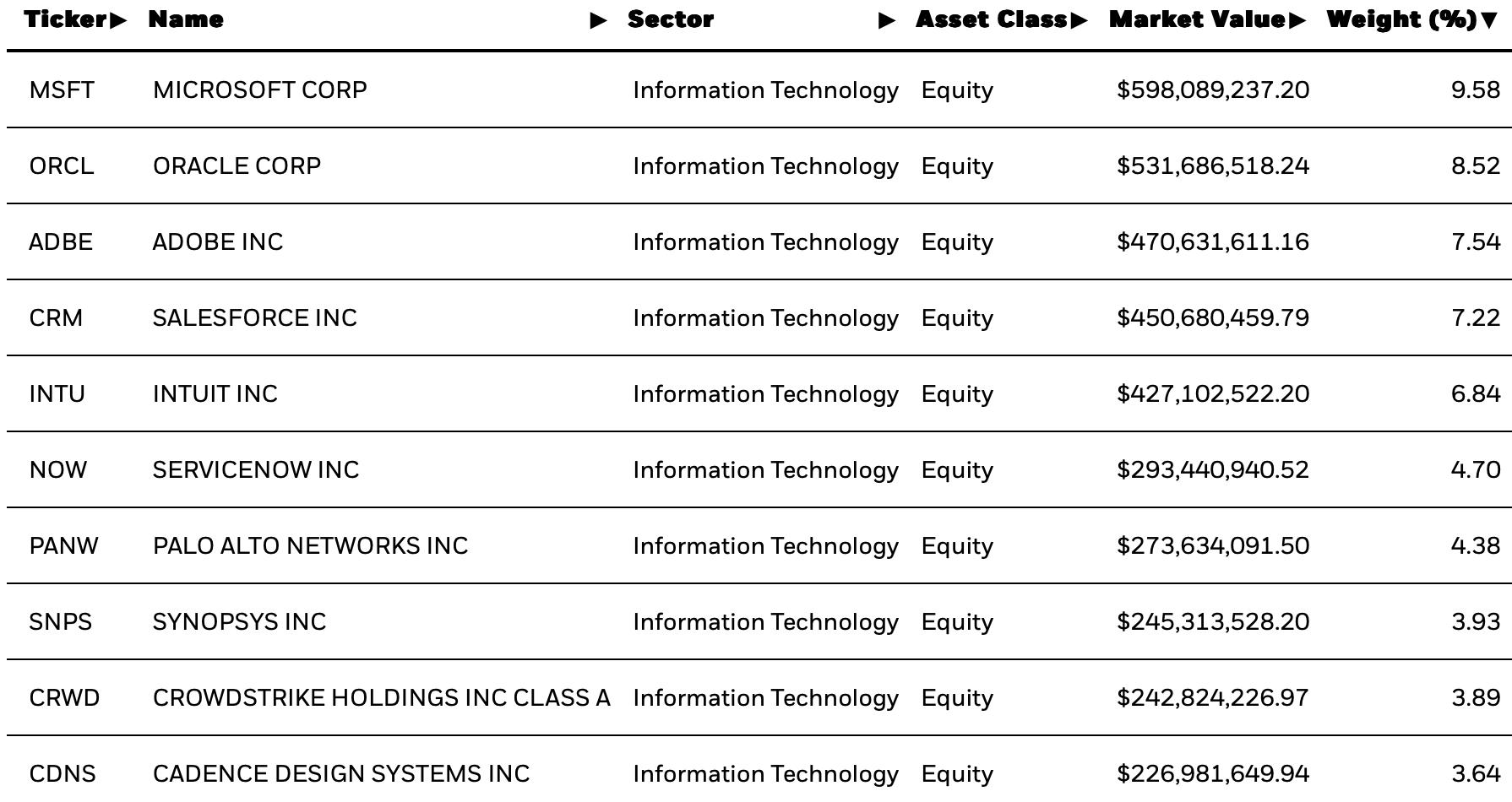This screenshot has width=1512, height=802.
Task: Click the Market Value header text
Action: pos(1197,19)
